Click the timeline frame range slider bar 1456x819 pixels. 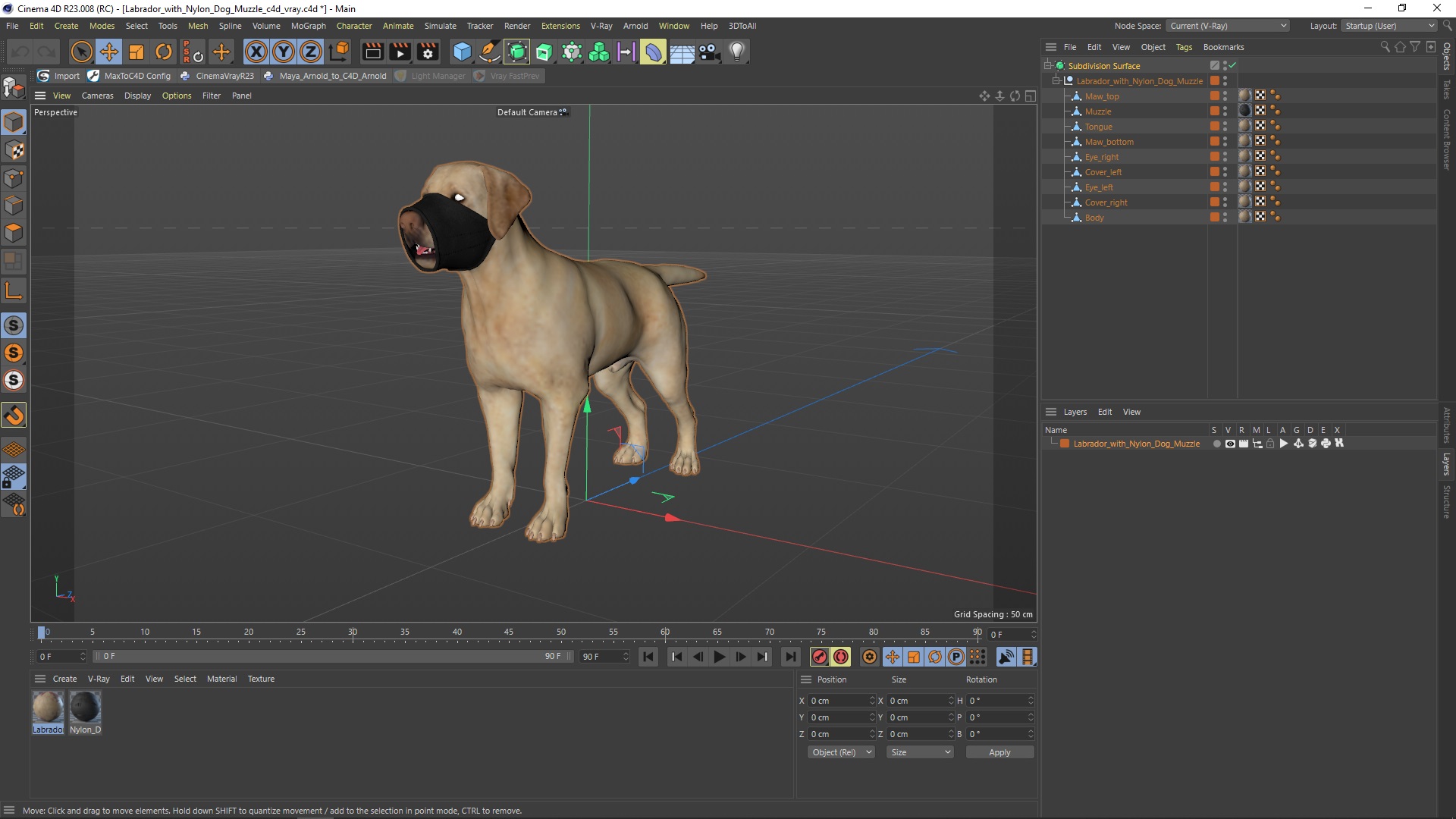coord(334,657)
